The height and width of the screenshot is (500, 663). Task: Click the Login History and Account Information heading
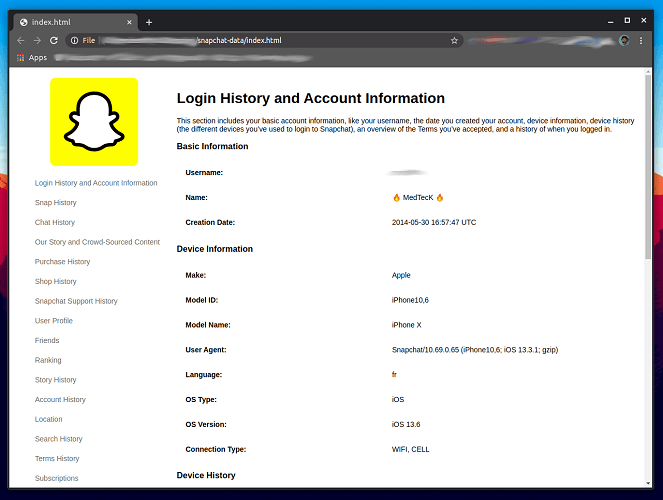[x=311, y=98]
